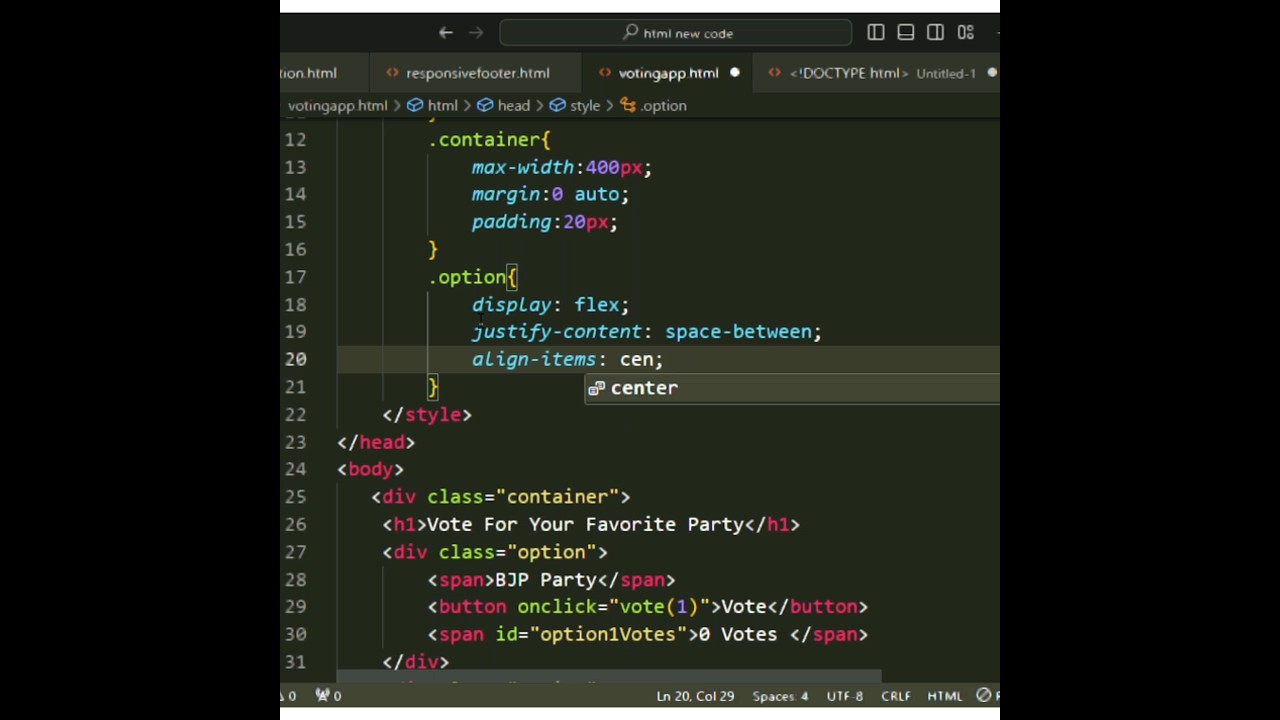Click the property icon beside 'center' suggestion
This screenshot has height=720, width=1280.
coord(596,388)
